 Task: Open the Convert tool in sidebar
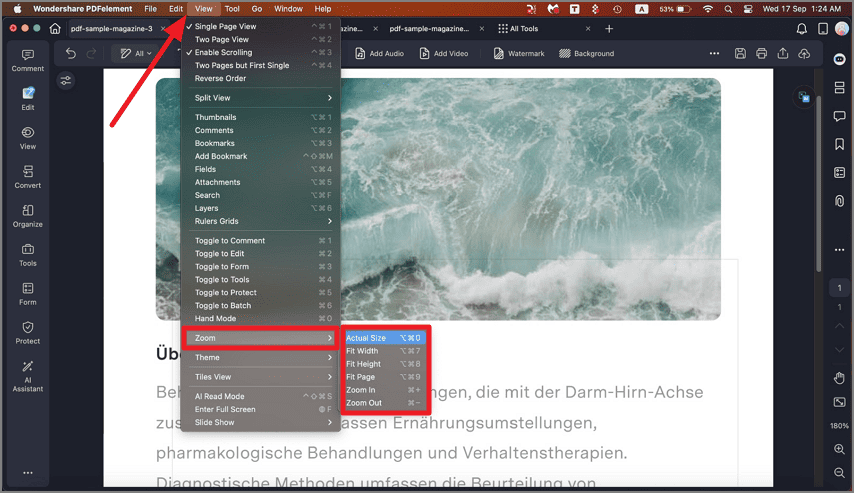[x=28, y=177]
